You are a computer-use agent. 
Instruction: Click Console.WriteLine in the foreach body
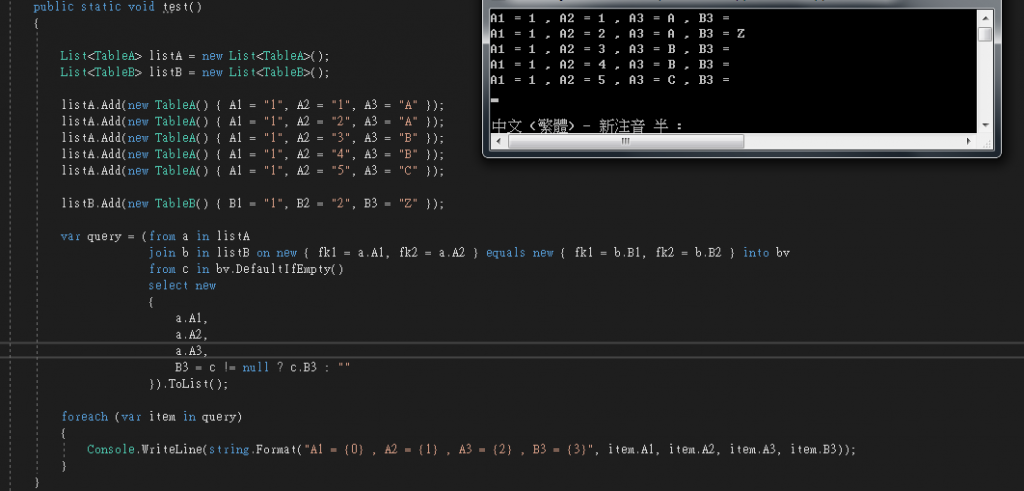point(145,449)
